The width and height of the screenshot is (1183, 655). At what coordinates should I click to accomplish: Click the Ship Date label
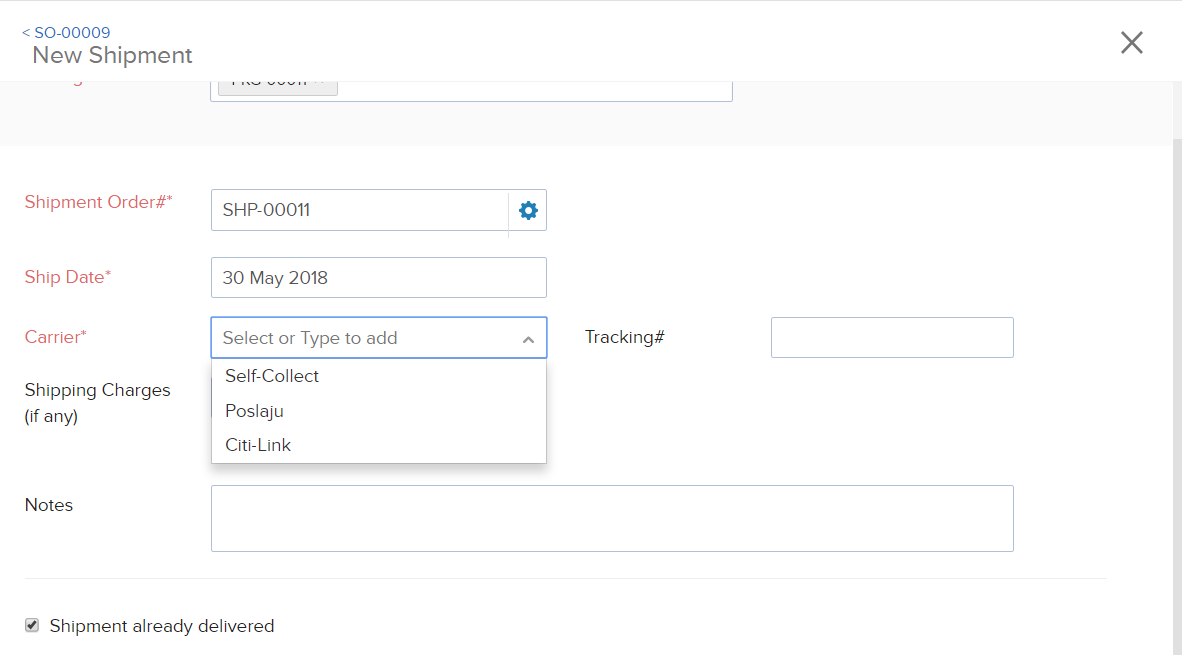[x=67, y=277]
